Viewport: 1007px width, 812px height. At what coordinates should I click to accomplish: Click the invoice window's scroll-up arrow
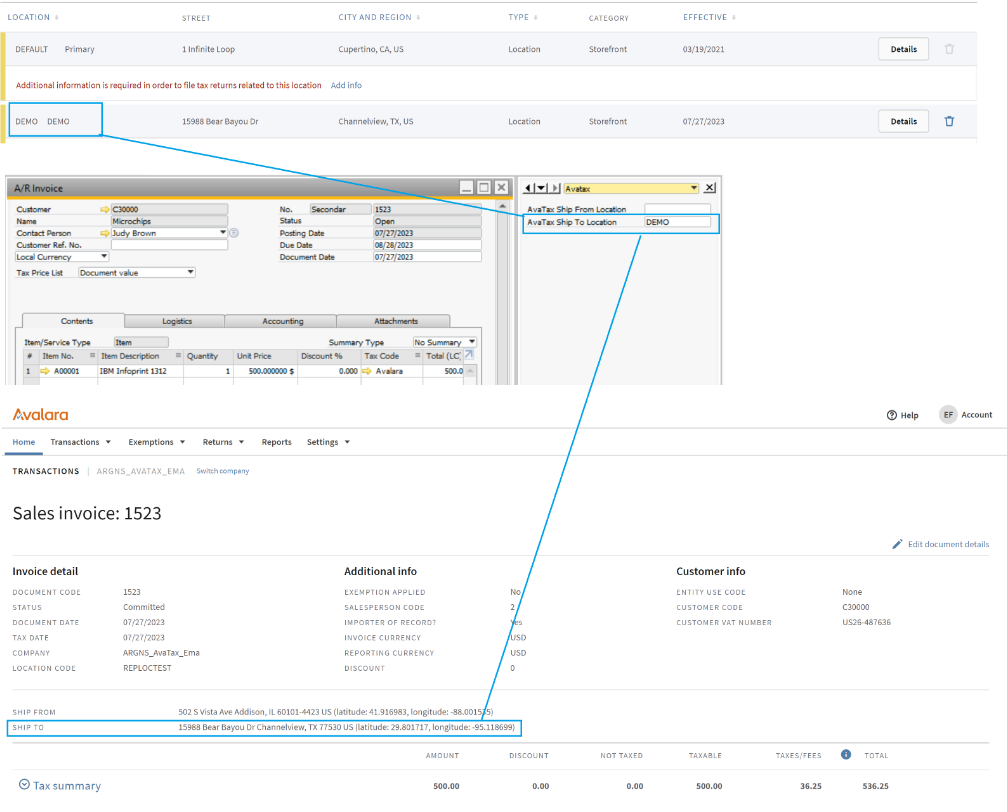[502, 206]
